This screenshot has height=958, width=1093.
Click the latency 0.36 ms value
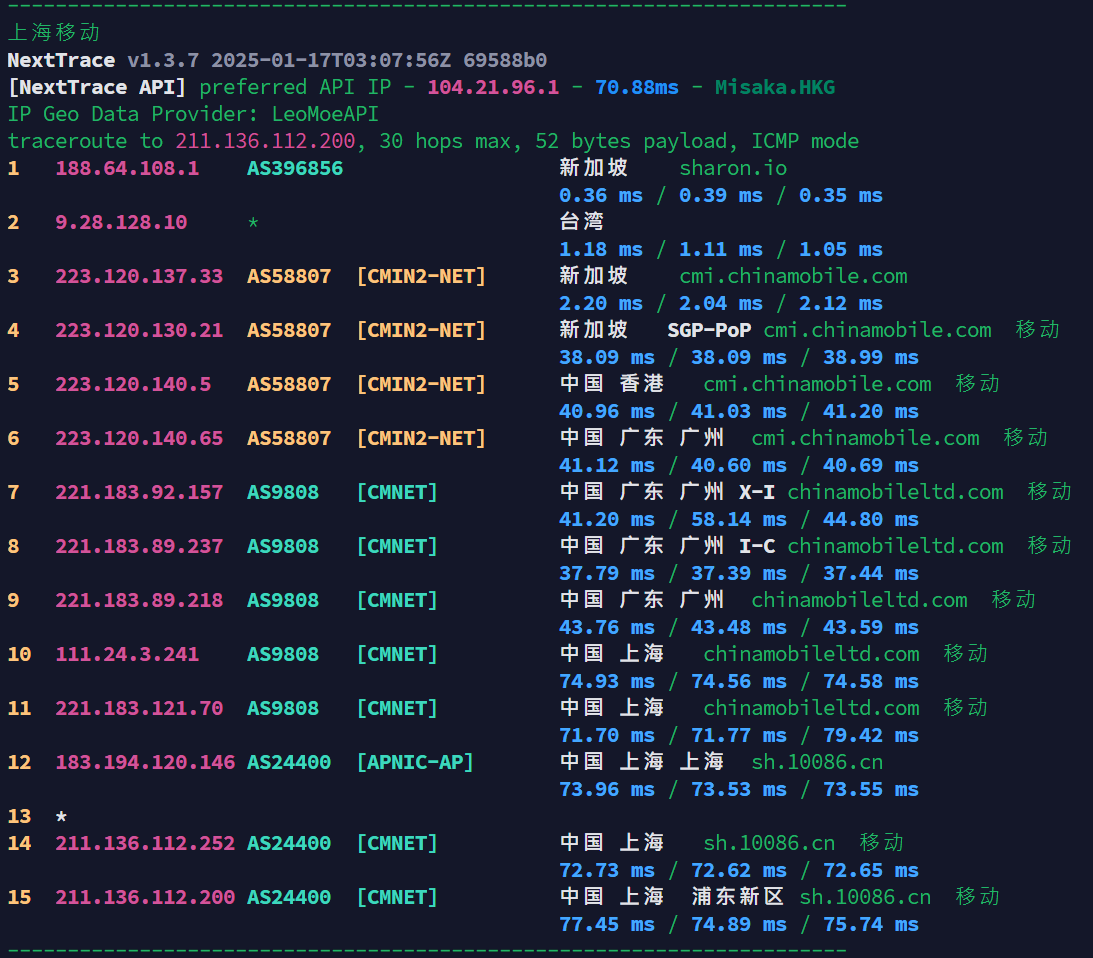pyautogui.click(x=601, y=195)
